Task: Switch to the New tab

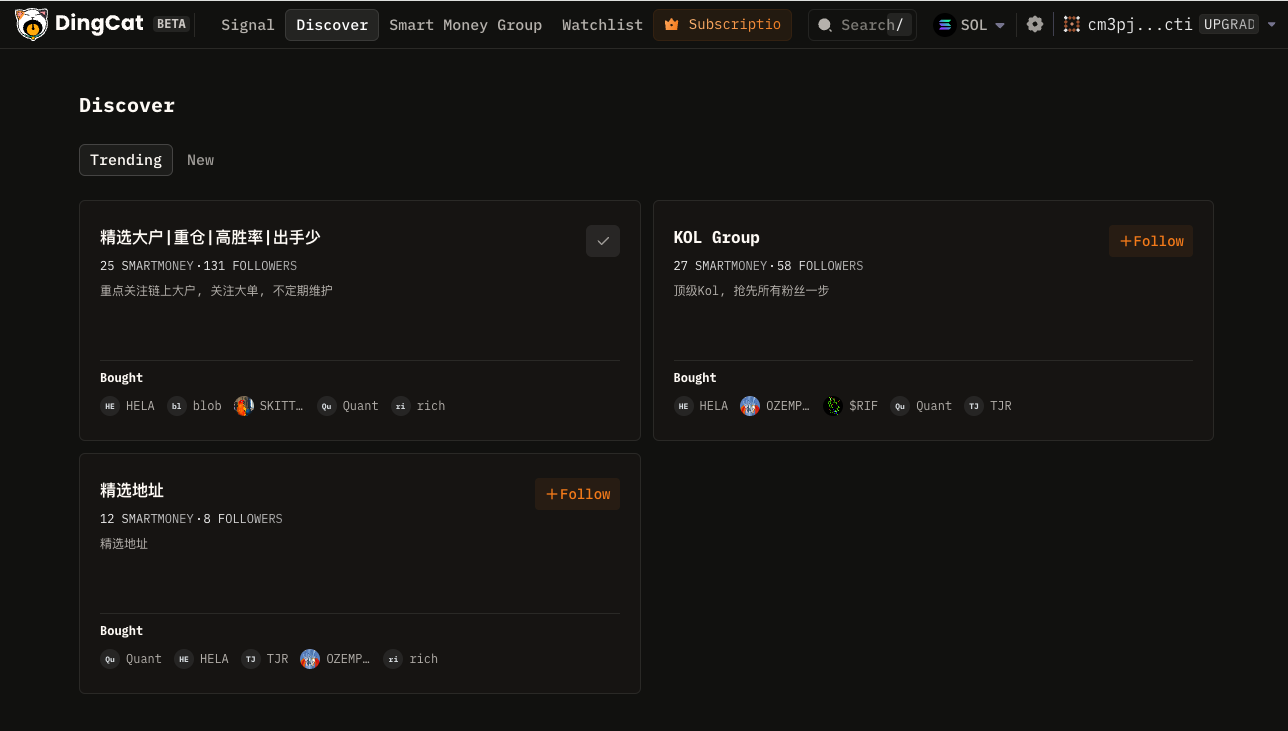Action: point(200,160)
